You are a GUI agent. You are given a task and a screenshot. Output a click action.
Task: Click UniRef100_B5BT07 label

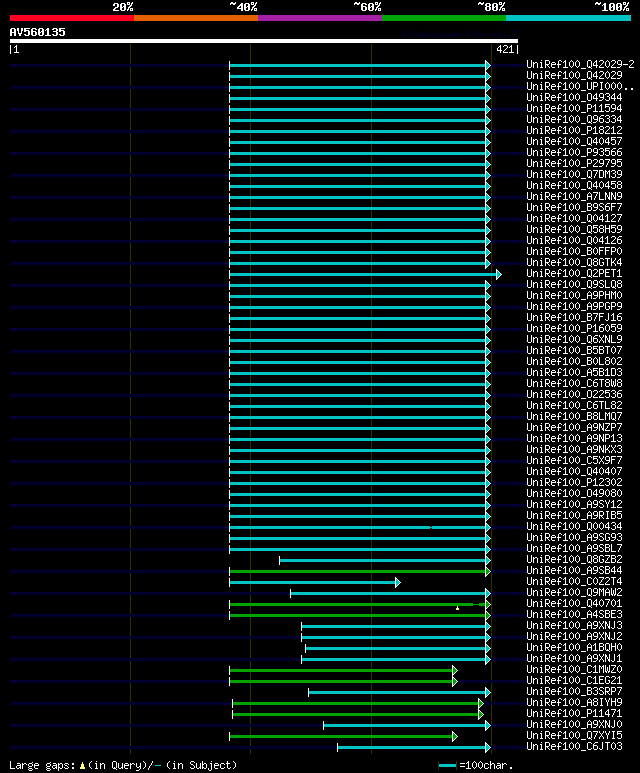[574, 351]
